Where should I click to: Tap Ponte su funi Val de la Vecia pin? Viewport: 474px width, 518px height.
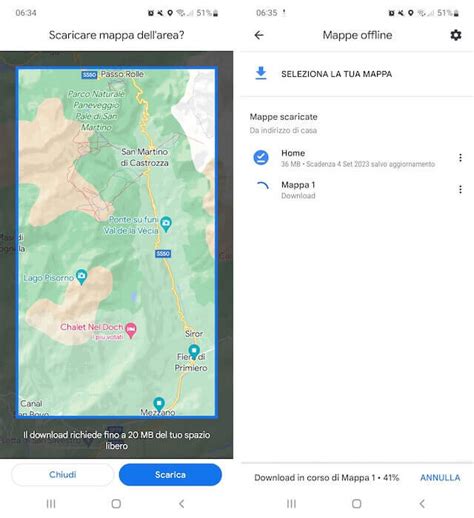166,224
